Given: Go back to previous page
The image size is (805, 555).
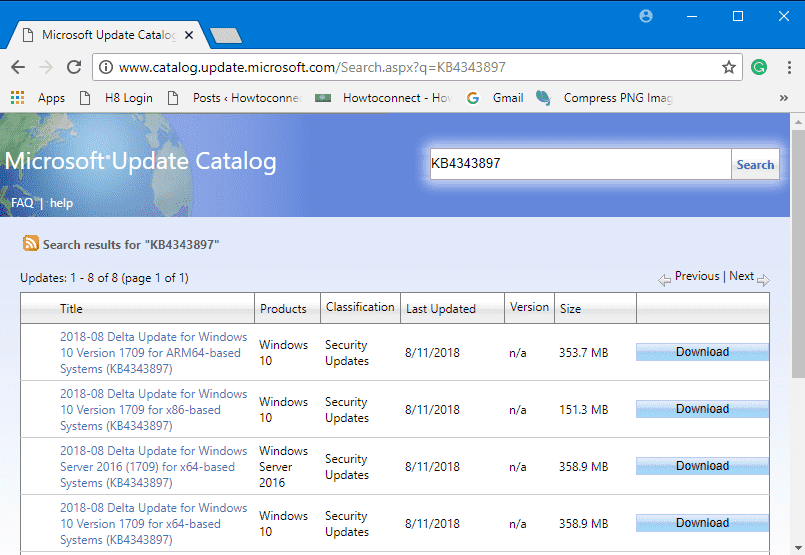Looking at the screenshot, I should point(18,67).
